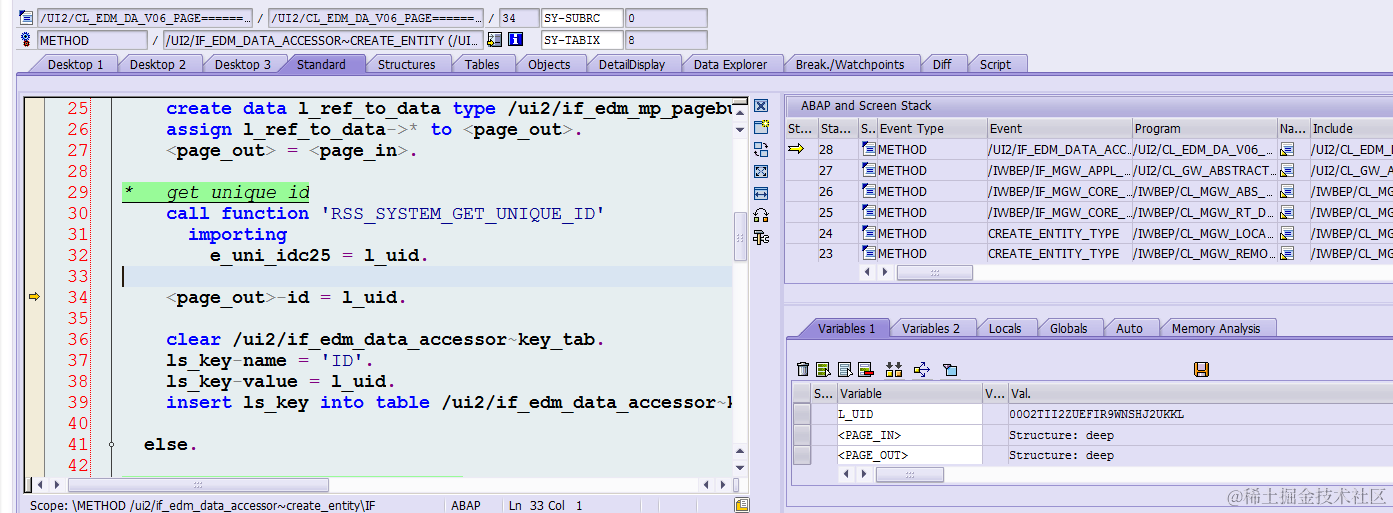Image resolution: width=1393 pixels, height=513 pixels.
Task: Click the navigation icon in stack row 23
Action: (1288, 254)
